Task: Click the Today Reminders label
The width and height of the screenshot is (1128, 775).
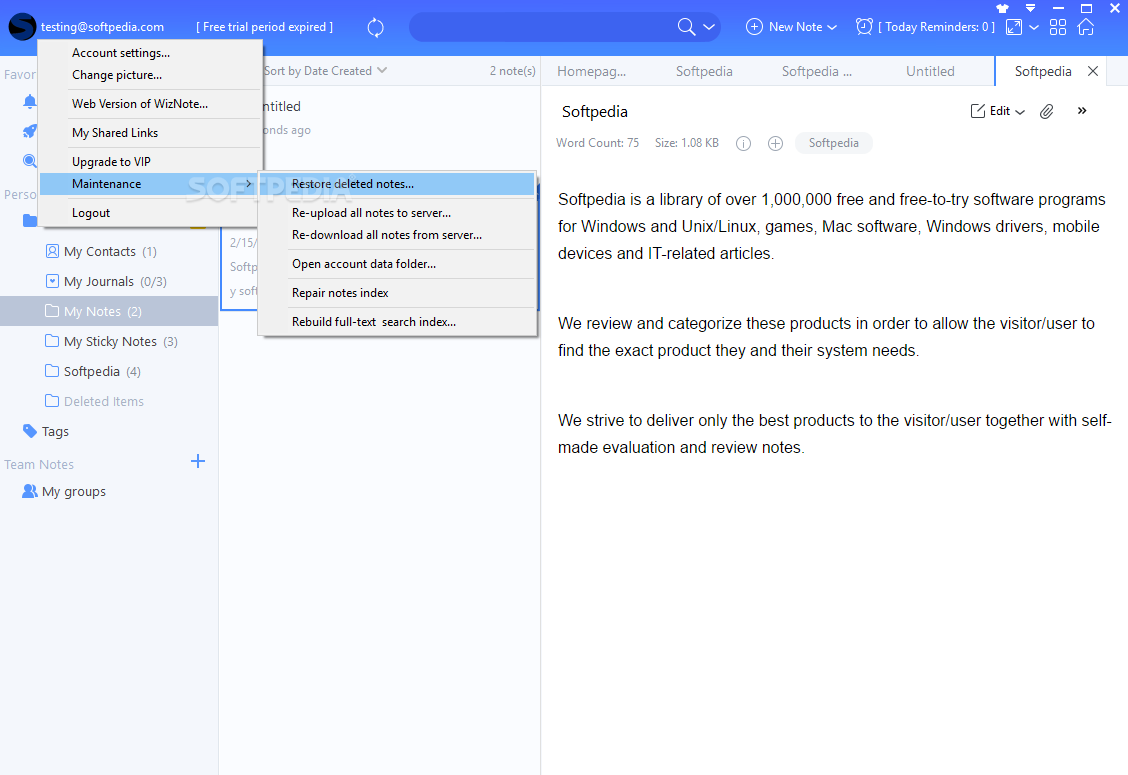Action: tap(936, 27)
